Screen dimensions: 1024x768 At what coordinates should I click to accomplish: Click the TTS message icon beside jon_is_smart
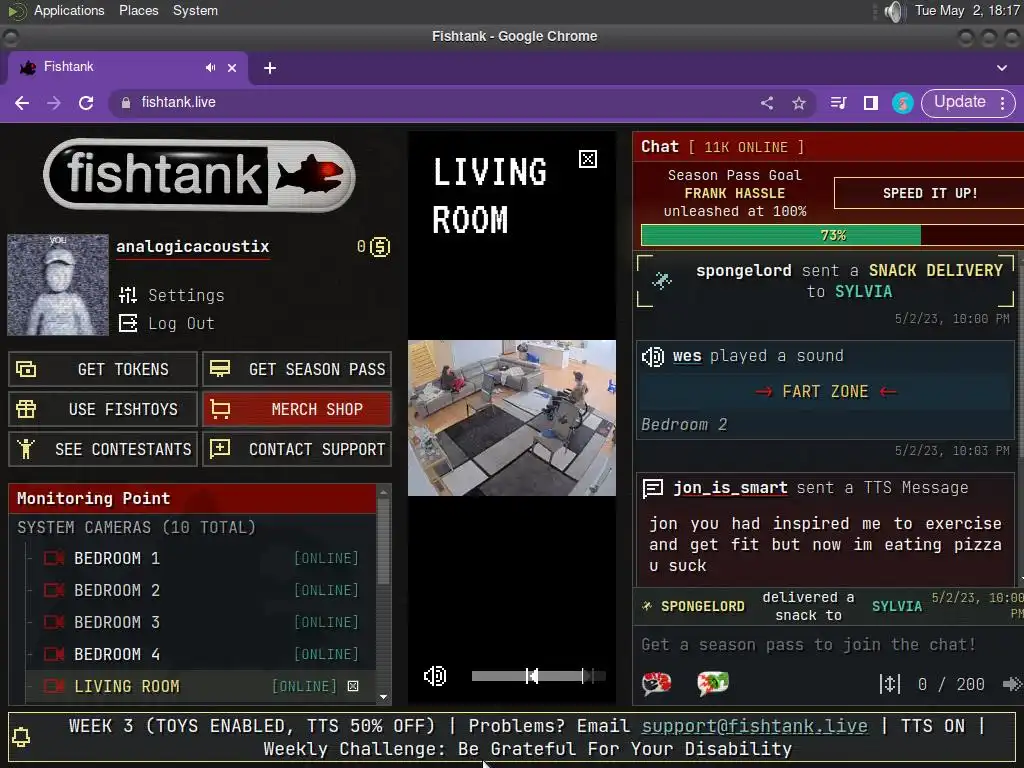tap(653, 488)
